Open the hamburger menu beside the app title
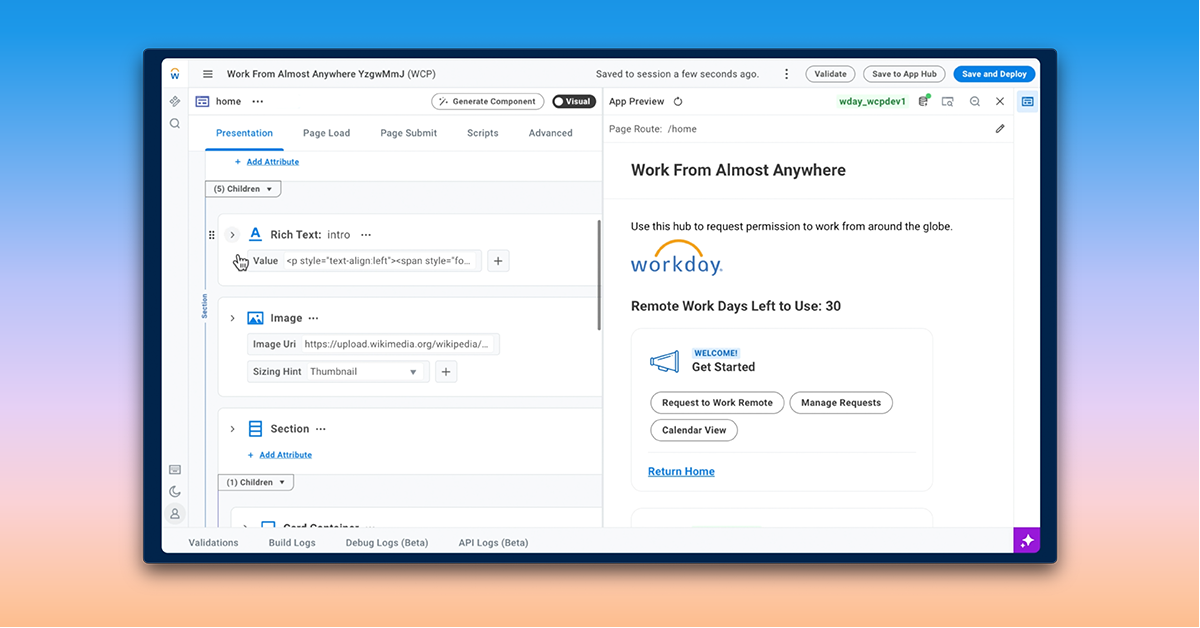The height and width of the screenshot is (628, 1200). click(208, 74)
